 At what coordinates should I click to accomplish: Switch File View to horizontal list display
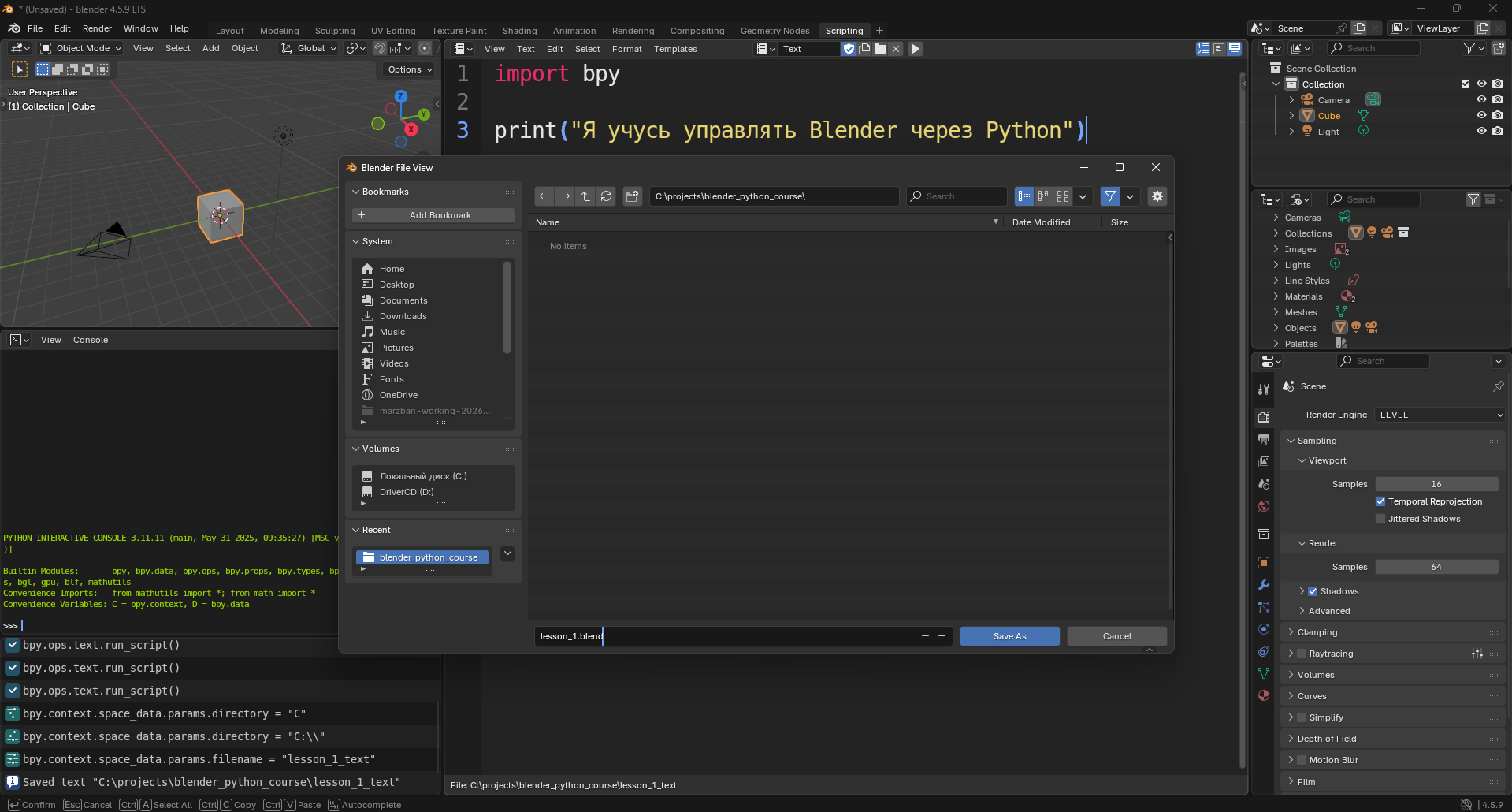(x=1044, y=196)
